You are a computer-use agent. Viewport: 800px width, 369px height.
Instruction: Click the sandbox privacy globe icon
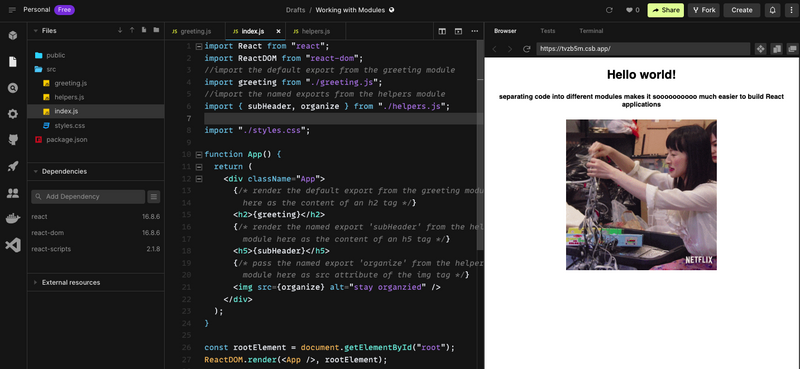391,10
